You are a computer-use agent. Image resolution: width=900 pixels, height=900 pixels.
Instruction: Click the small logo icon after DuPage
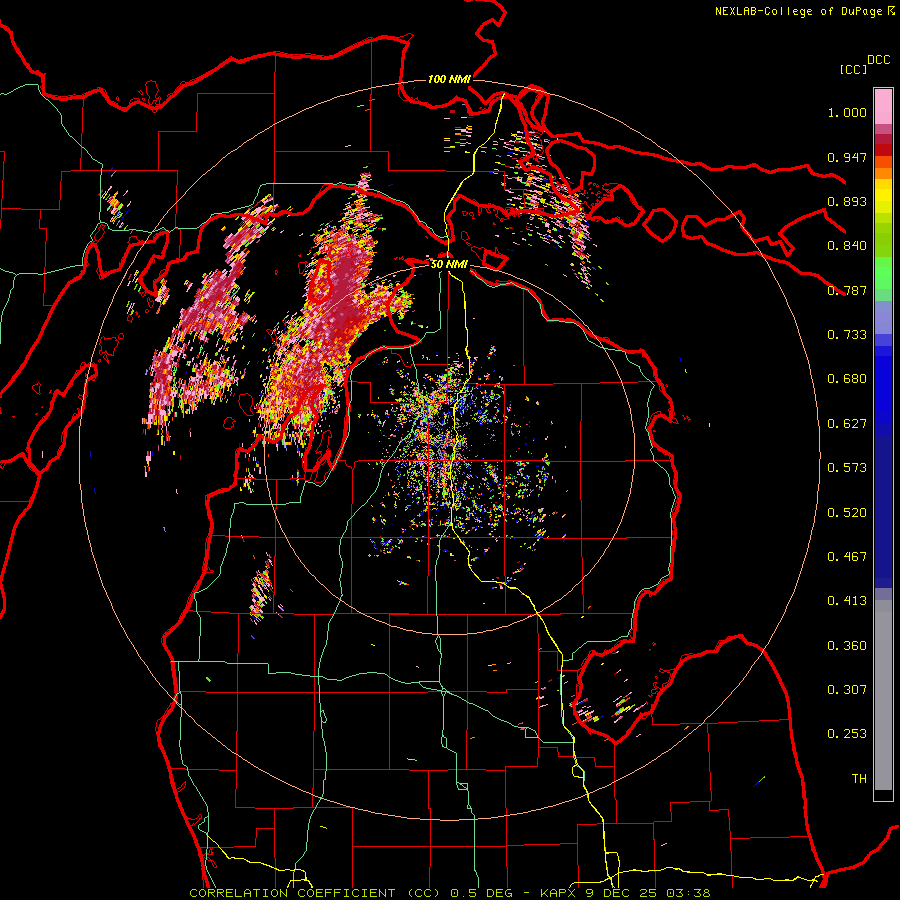click(891, 10)
